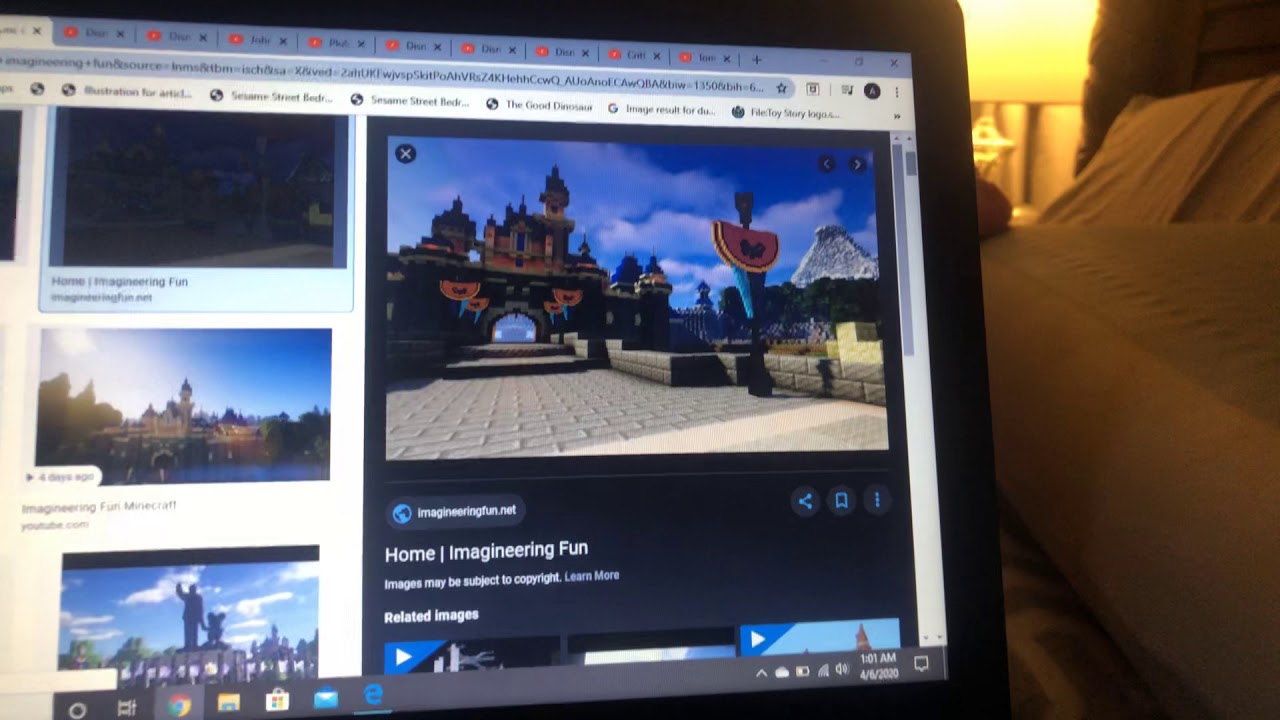Check the battery tray icon
The image size is (1280, 720).
pos(803,672)
